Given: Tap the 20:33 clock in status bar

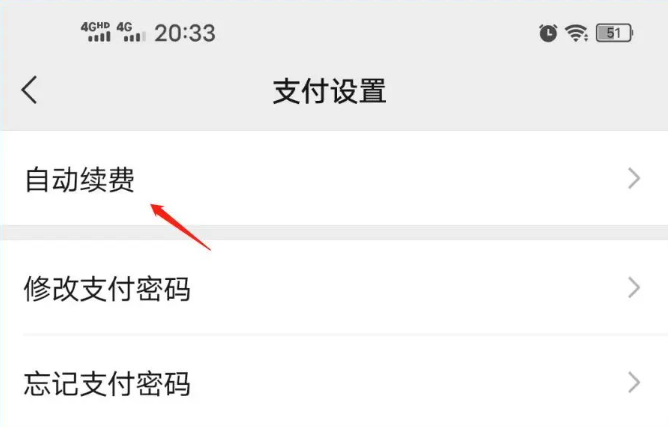Looking at the screenshot, I should (x=185, y=33).
